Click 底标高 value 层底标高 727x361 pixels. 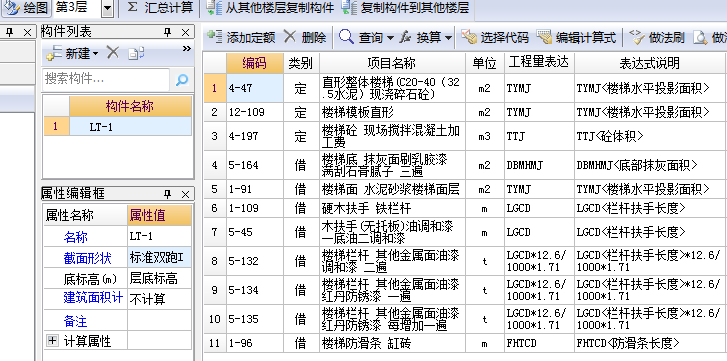point(159,278)
